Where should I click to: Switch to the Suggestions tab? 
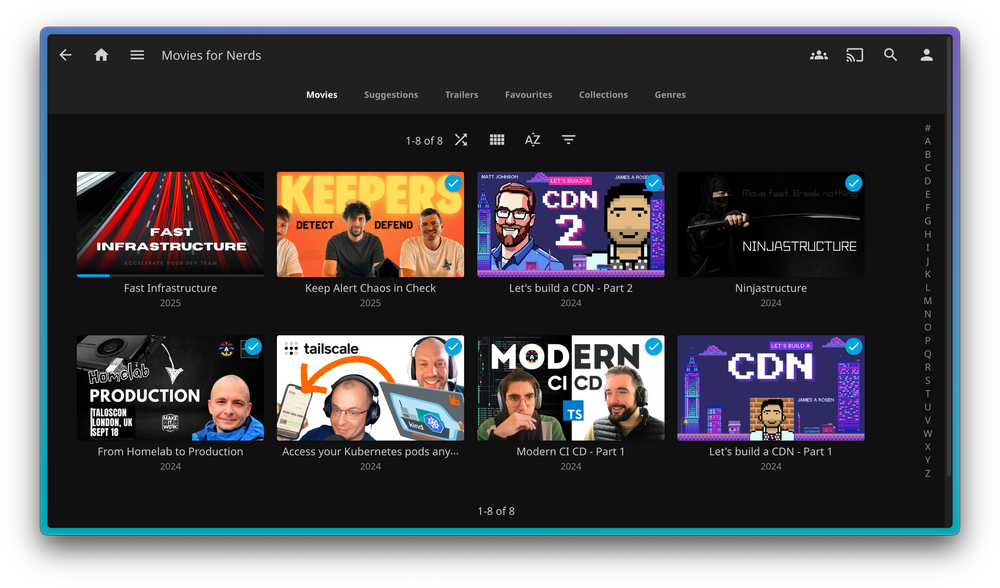391,95
